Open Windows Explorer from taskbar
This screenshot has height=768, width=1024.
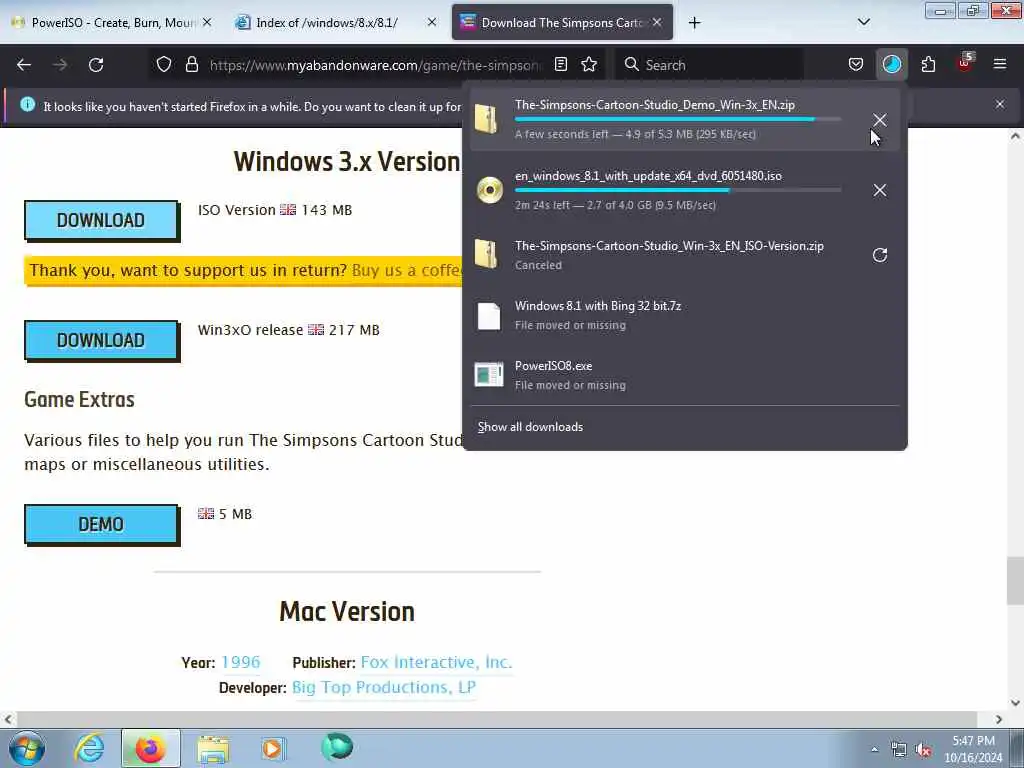(x=213, y=748)
